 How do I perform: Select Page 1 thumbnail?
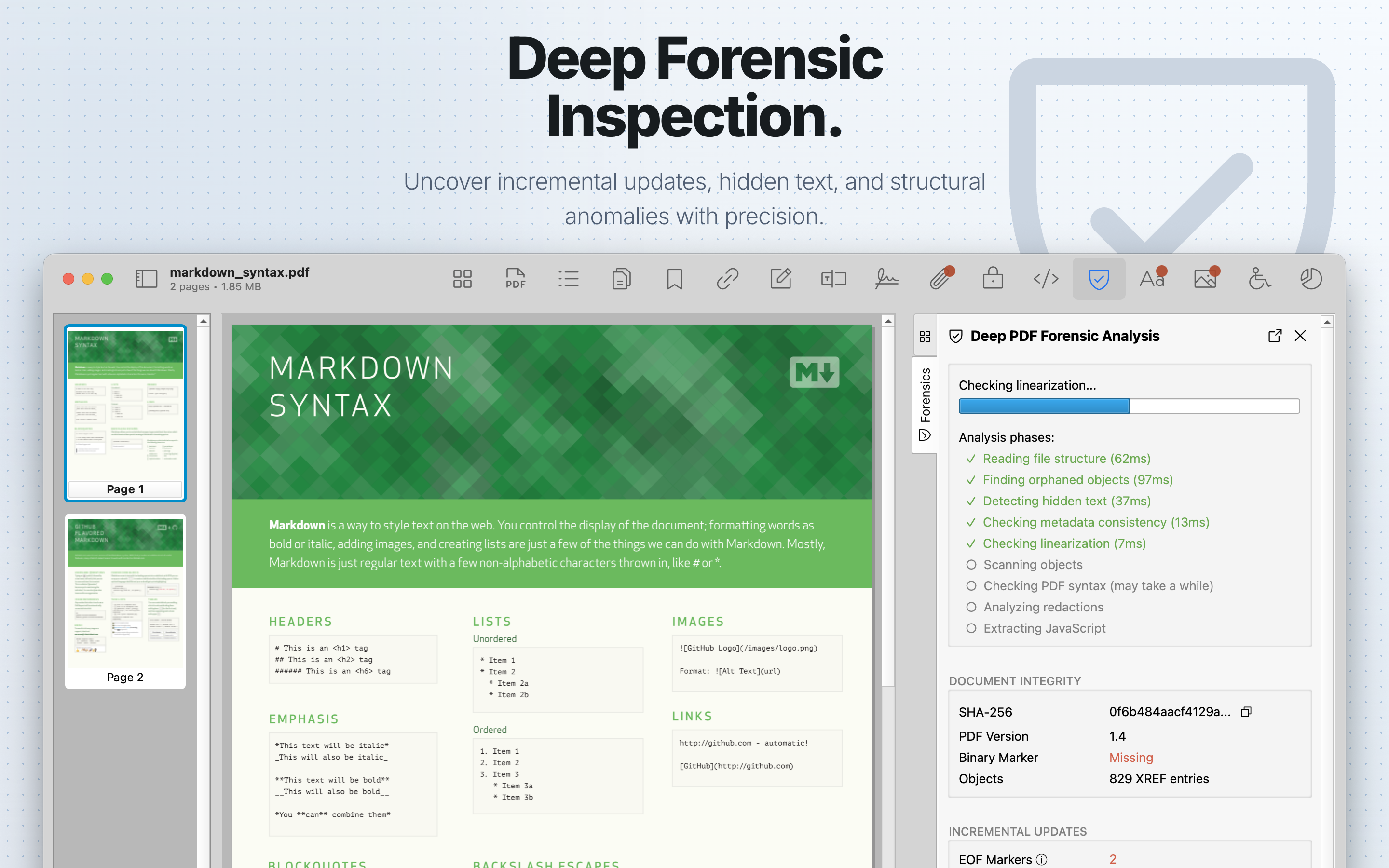(125, 413)
